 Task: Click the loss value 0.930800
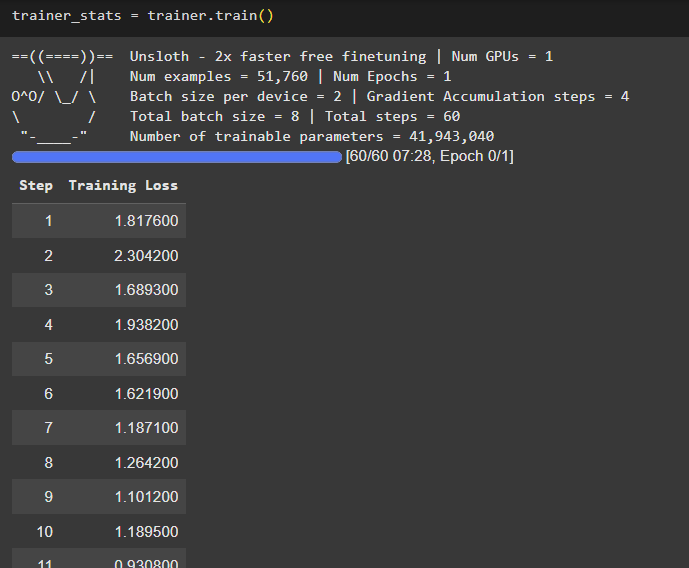146,563
